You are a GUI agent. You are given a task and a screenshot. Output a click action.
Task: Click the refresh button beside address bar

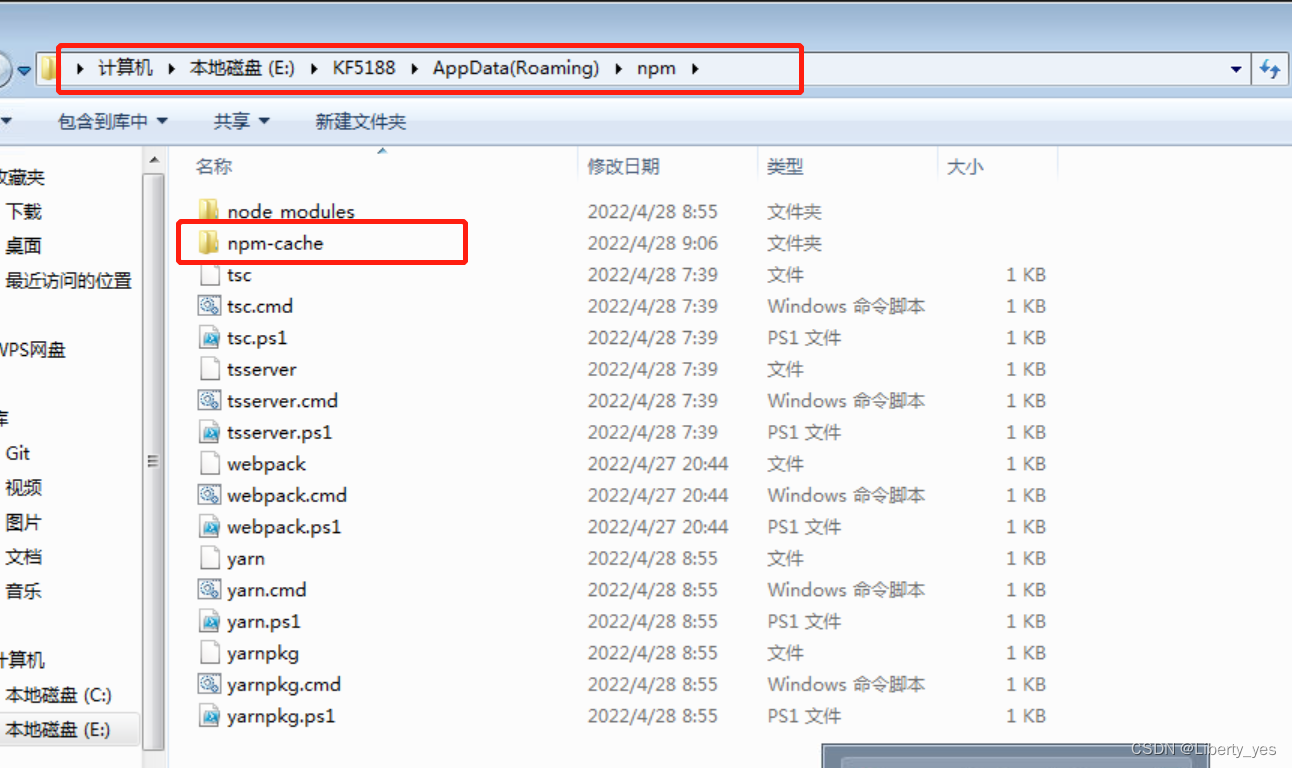pyautogui.click(x=1270, y=69)
